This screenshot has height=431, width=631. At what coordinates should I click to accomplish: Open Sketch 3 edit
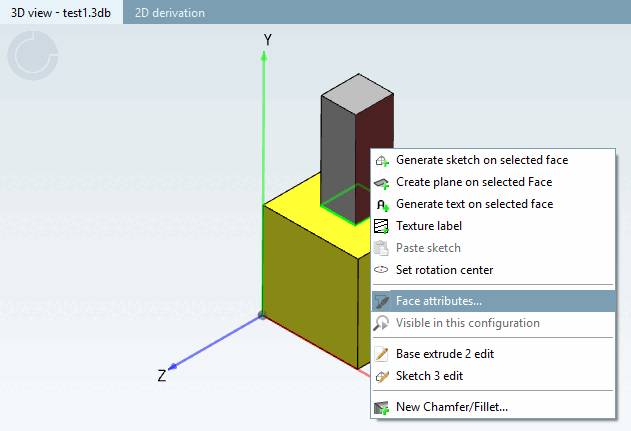pos(493,376)
